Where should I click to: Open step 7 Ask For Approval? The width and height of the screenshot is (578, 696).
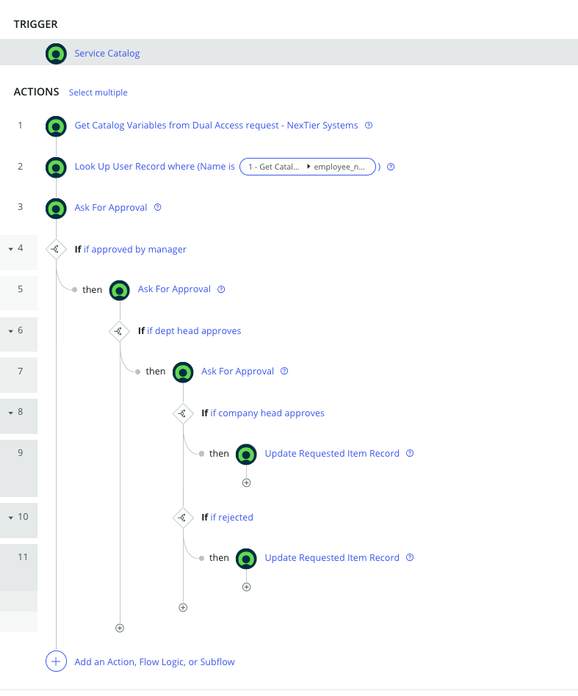point(238,372)
